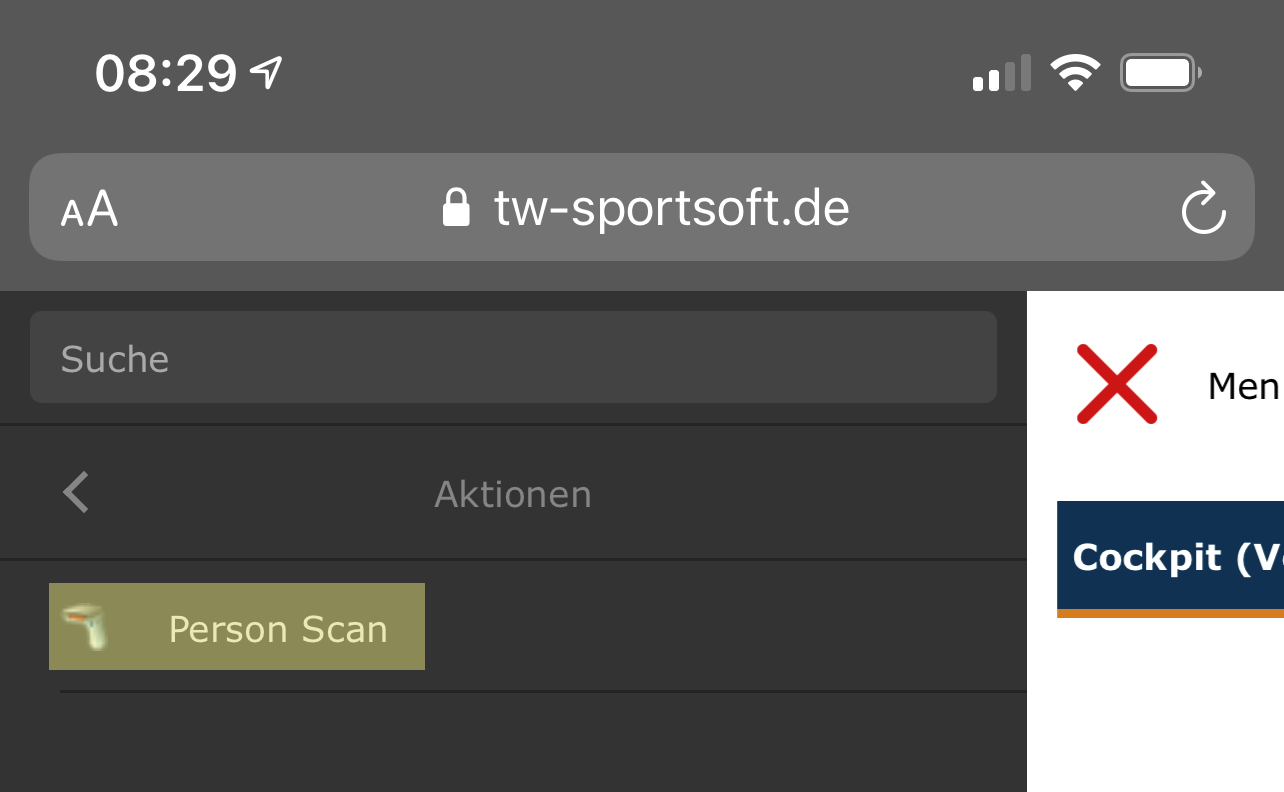Tap the location arrow beside the clock
Screen dimensions: 1284x792
pos(266,72)
